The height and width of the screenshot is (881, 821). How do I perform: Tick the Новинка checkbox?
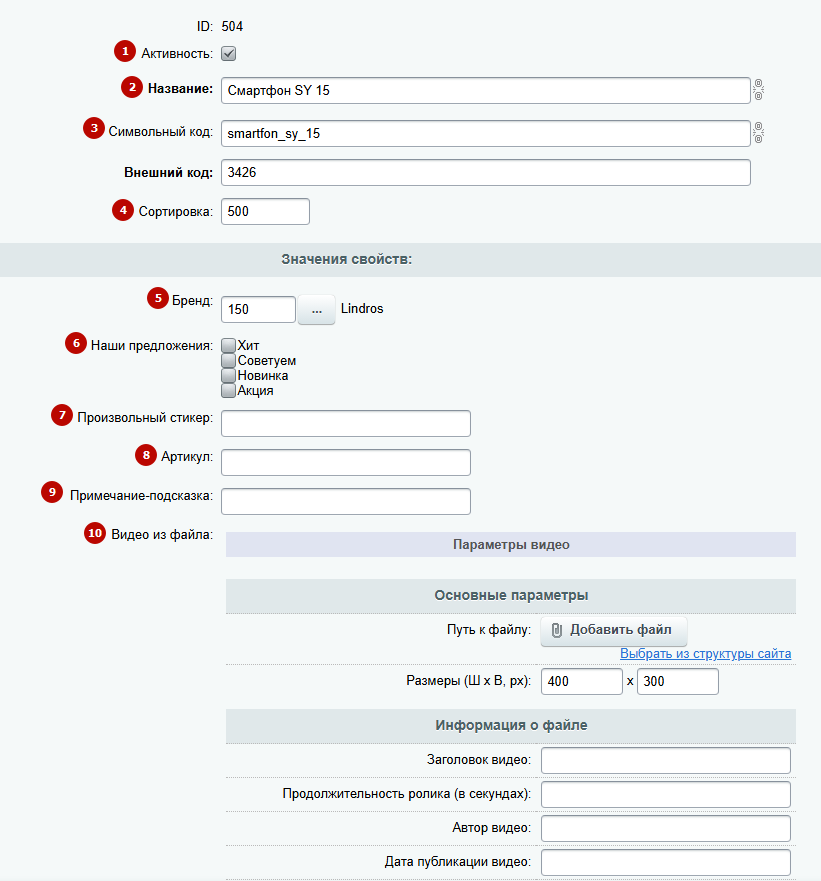pos(228,375)
